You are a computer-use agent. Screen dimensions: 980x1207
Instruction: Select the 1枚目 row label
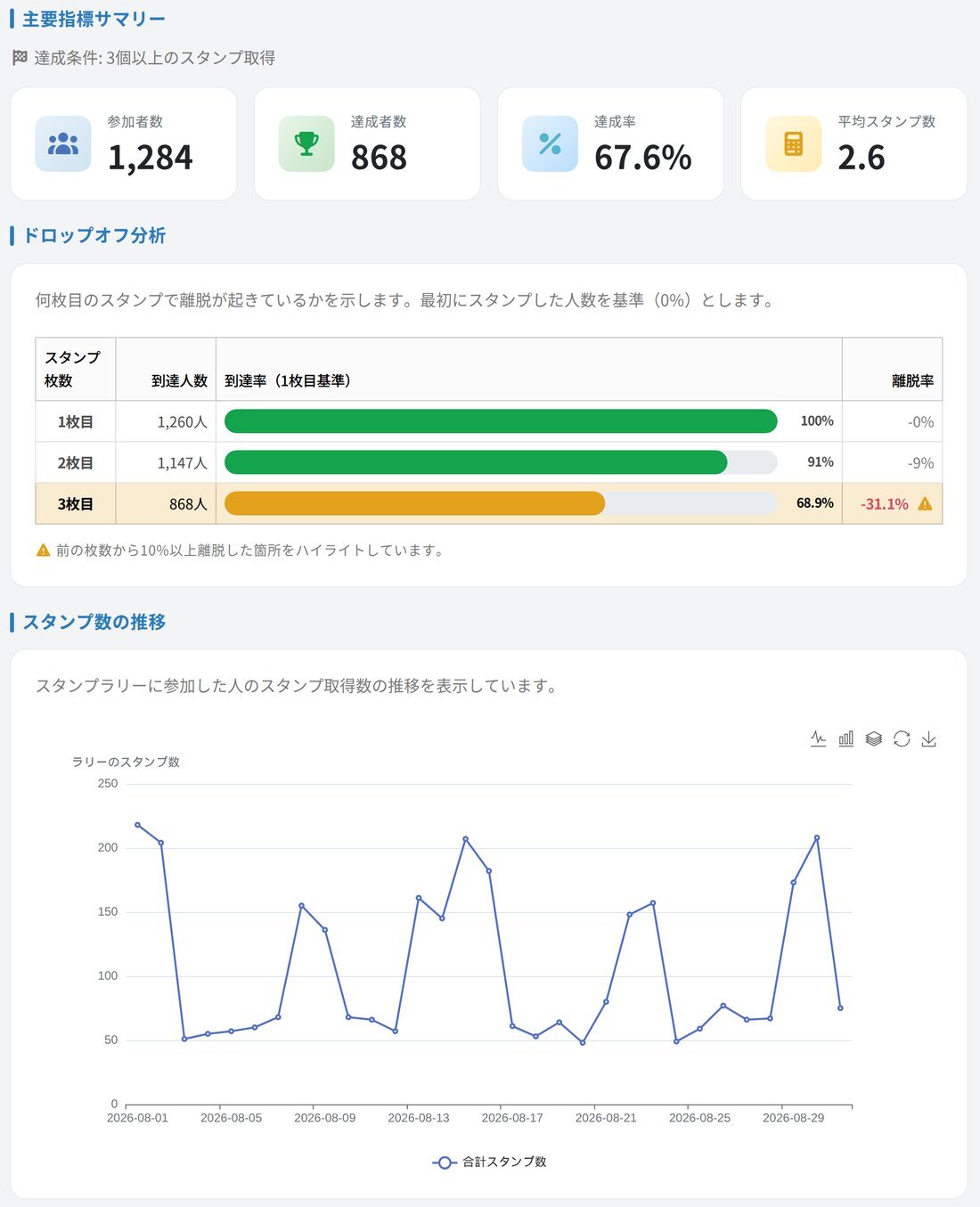pyautogui.click(x=76, y=421)
